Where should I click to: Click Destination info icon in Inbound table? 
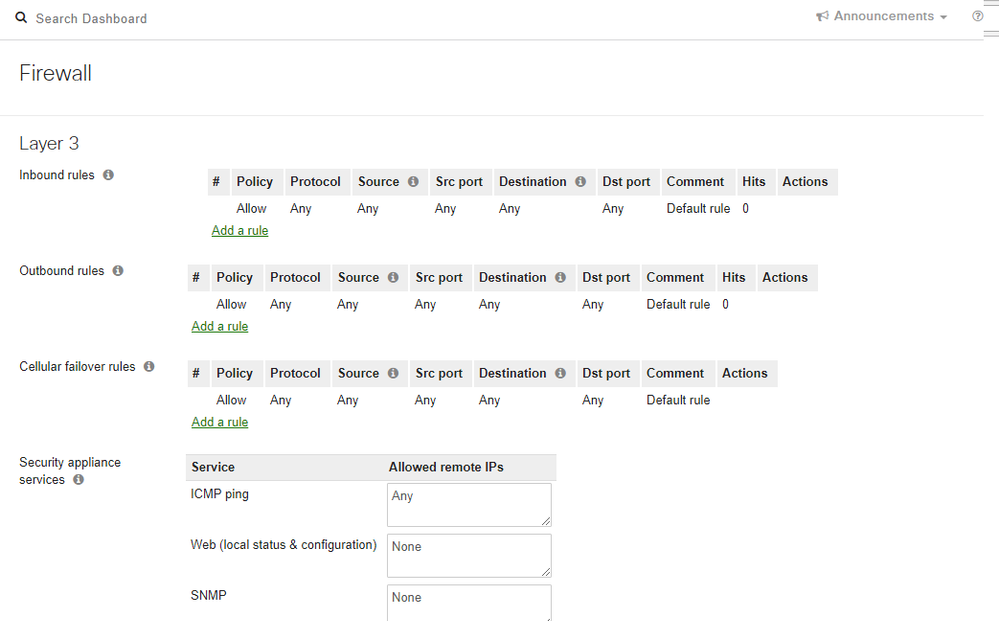(580, 182)
